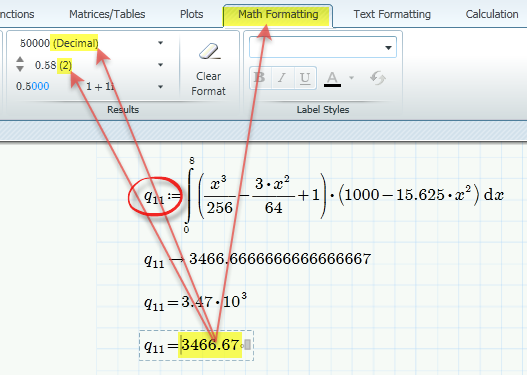527x375 pixels.
Task: Toggle Bold label style
Action: [x=260, y=78]
